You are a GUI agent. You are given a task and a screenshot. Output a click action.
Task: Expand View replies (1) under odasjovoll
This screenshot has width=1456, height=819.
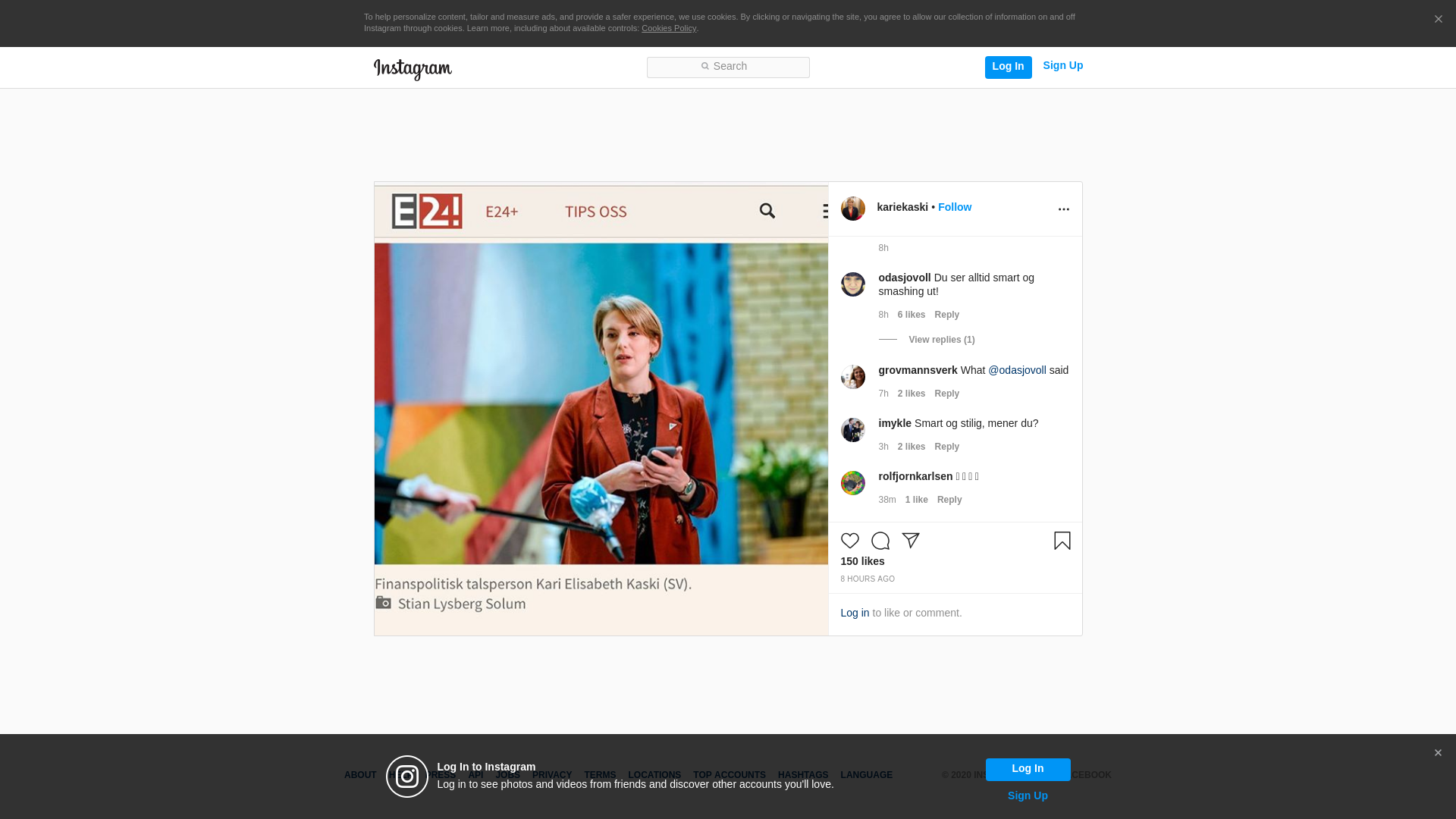(x=941, y=340)
